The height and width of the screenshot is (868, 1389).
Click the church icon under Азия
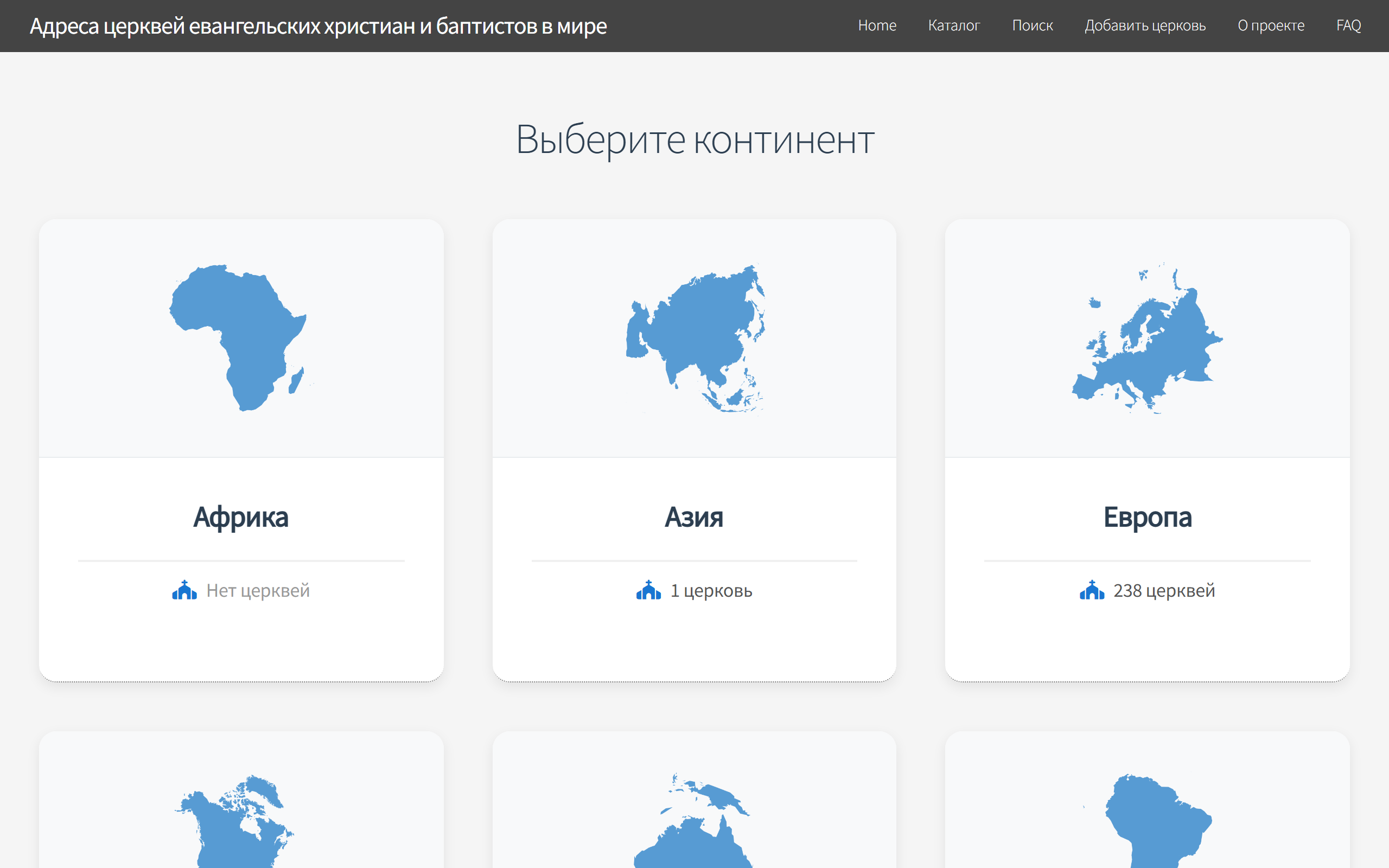648,590
